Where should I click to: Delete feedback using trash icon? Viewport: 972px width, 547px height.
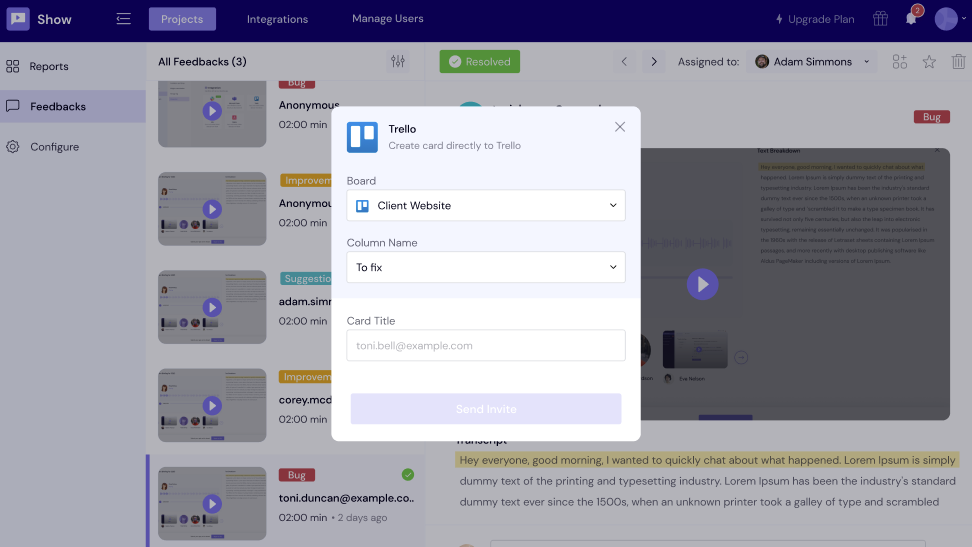coord(958,62)
